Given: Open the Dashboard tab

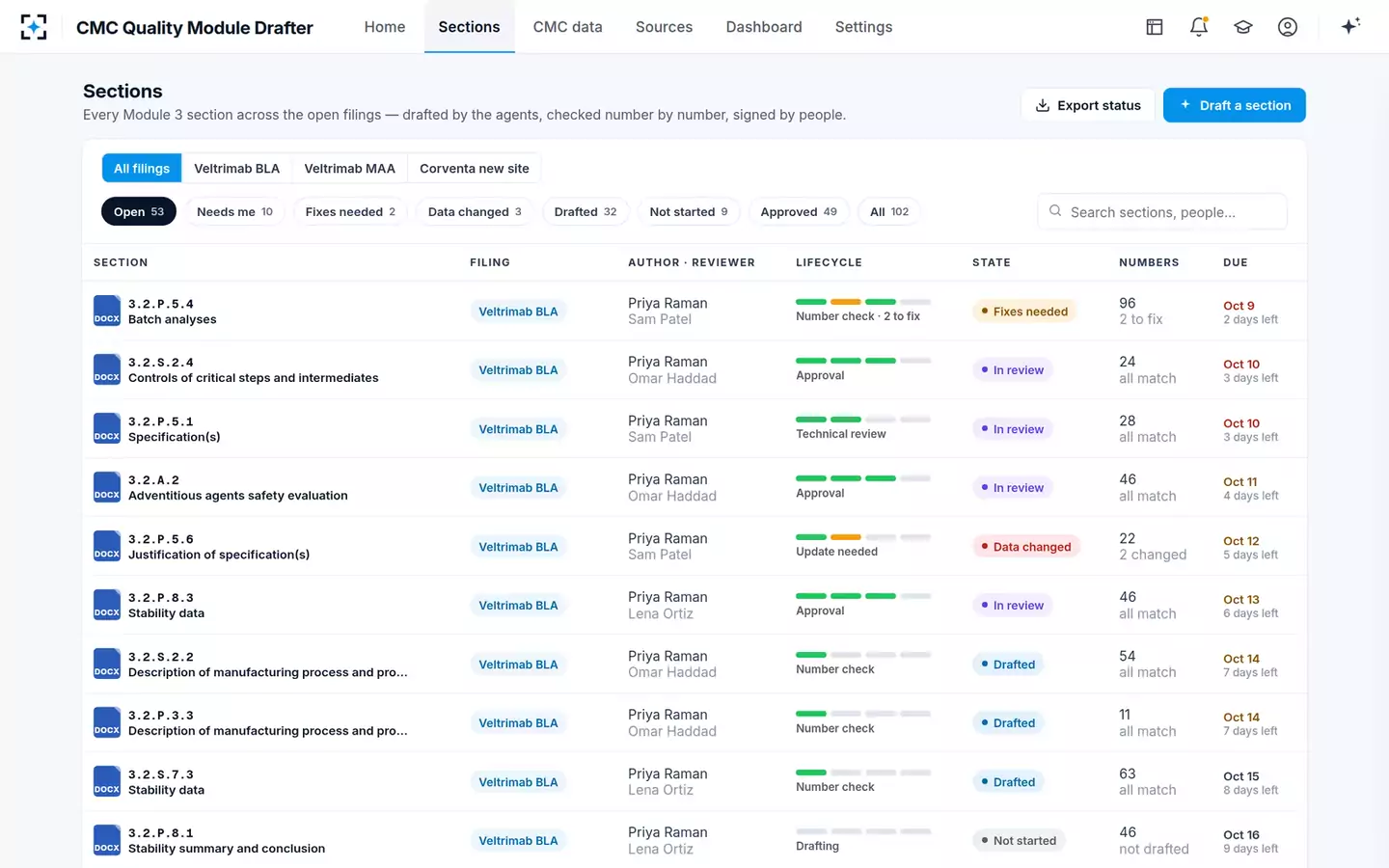Looking at the screenshot, I should point(764,27).
